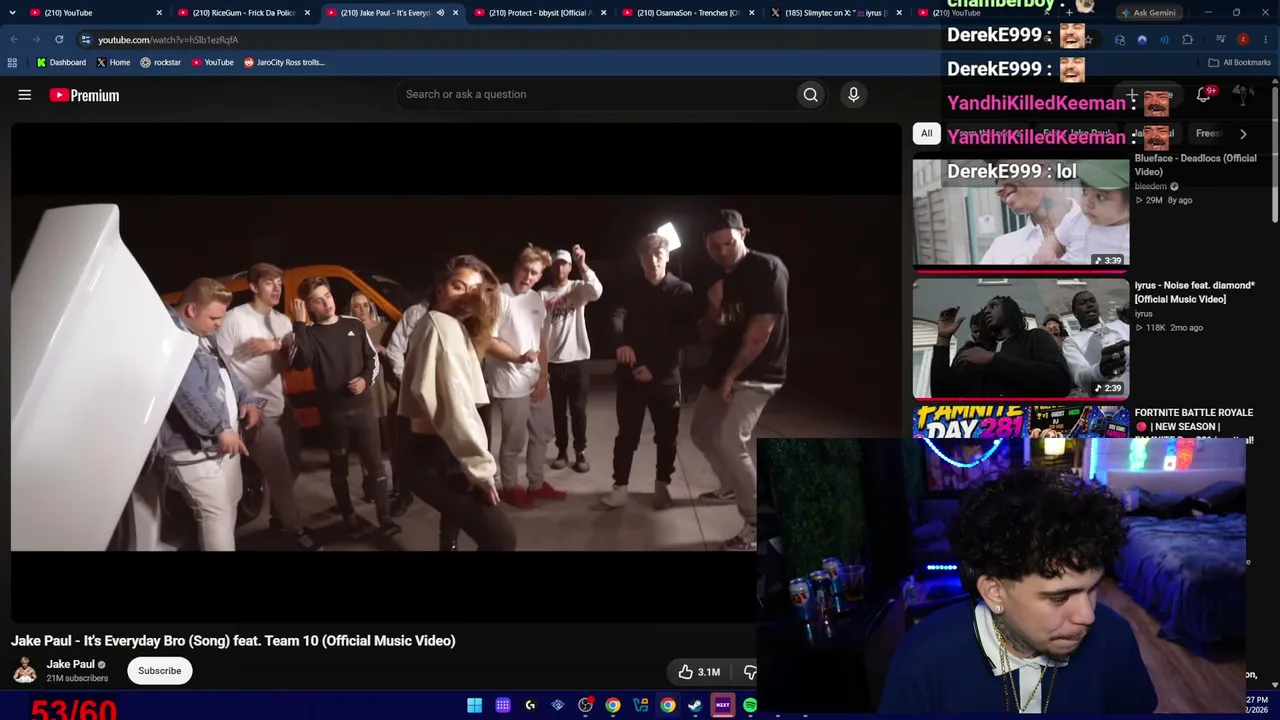This screenshot has height=720, width=1280.
Task: Open YouTube notifications bell
Action: point(1204,95)
